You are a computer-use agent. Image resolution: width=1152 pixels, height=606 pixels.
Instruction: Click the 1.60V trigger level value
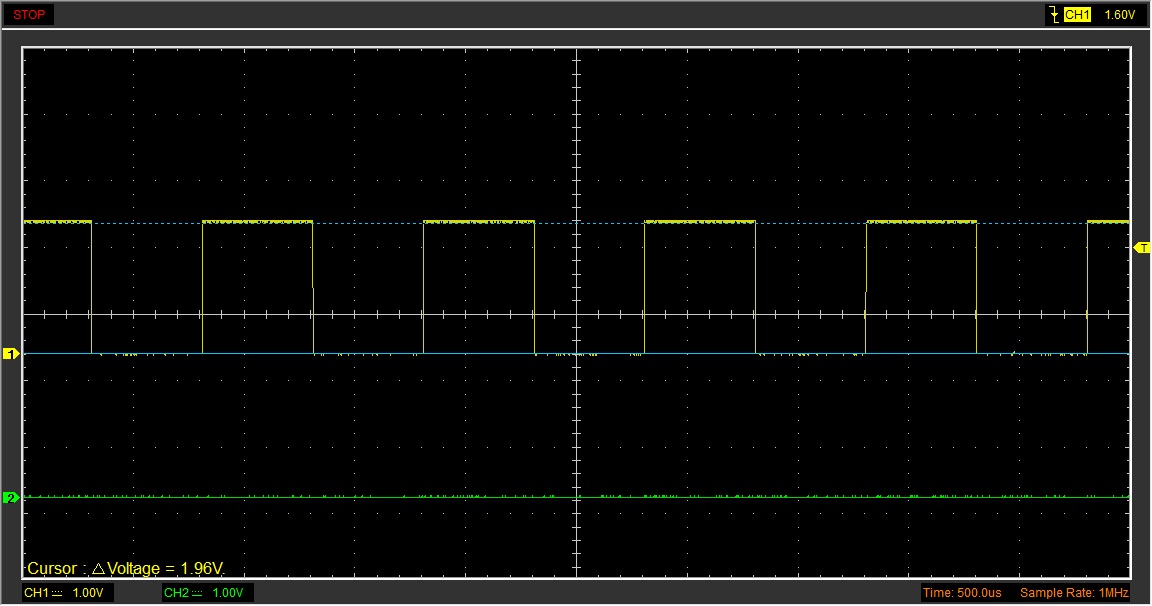coord(1120,15)
